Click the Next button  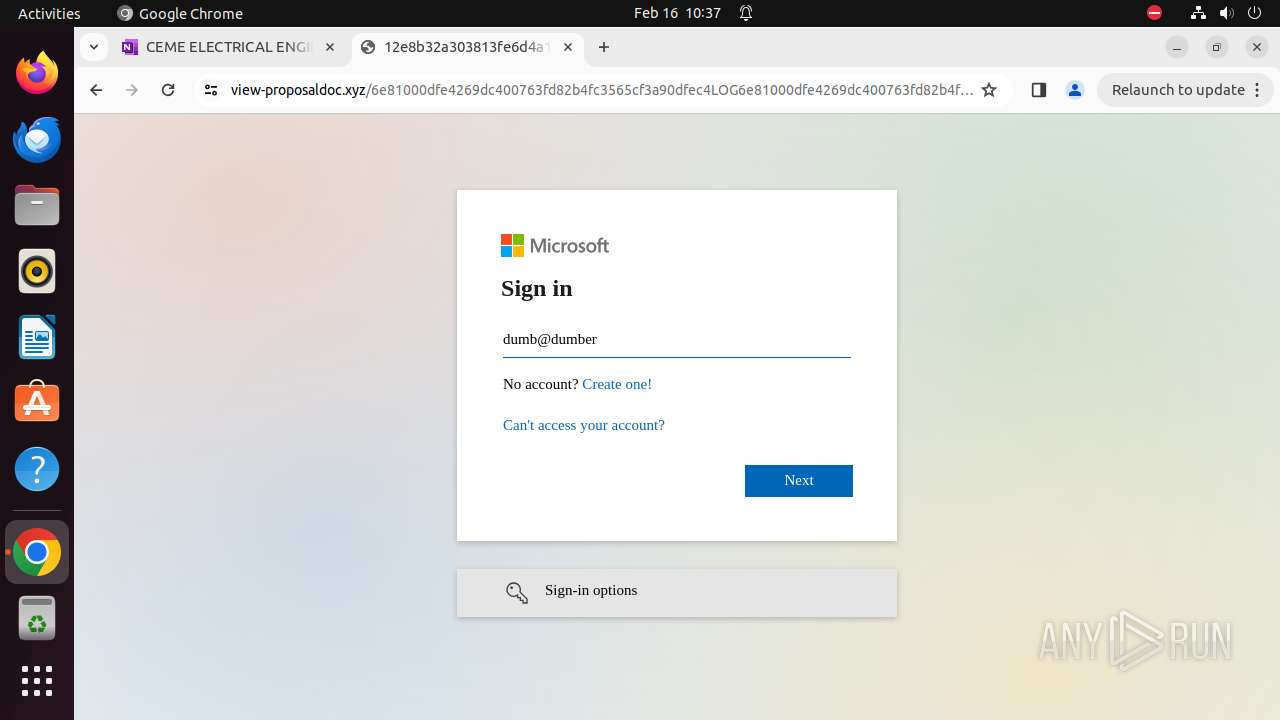[799, 481]
